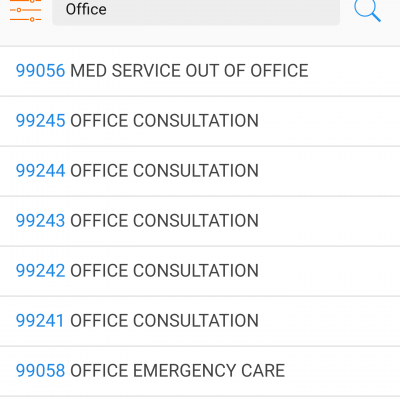The image size is (400, 400).
Task: Select the 99245 OFFICE CONSULTATION row
Action: tap(200, 121)
